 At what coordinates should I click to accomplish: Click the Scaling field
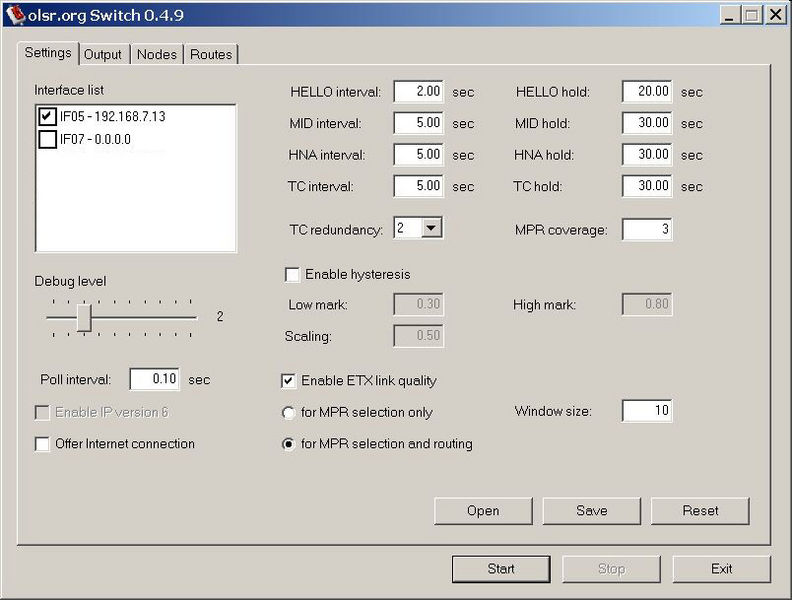419,336
